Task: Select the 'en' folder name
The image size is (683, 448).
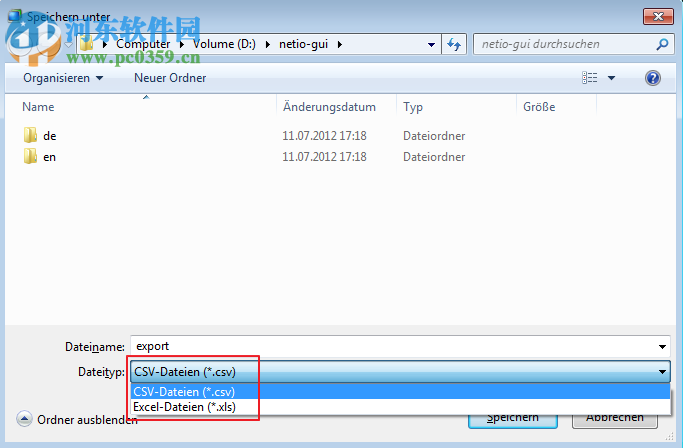Action: pos(49,157)
